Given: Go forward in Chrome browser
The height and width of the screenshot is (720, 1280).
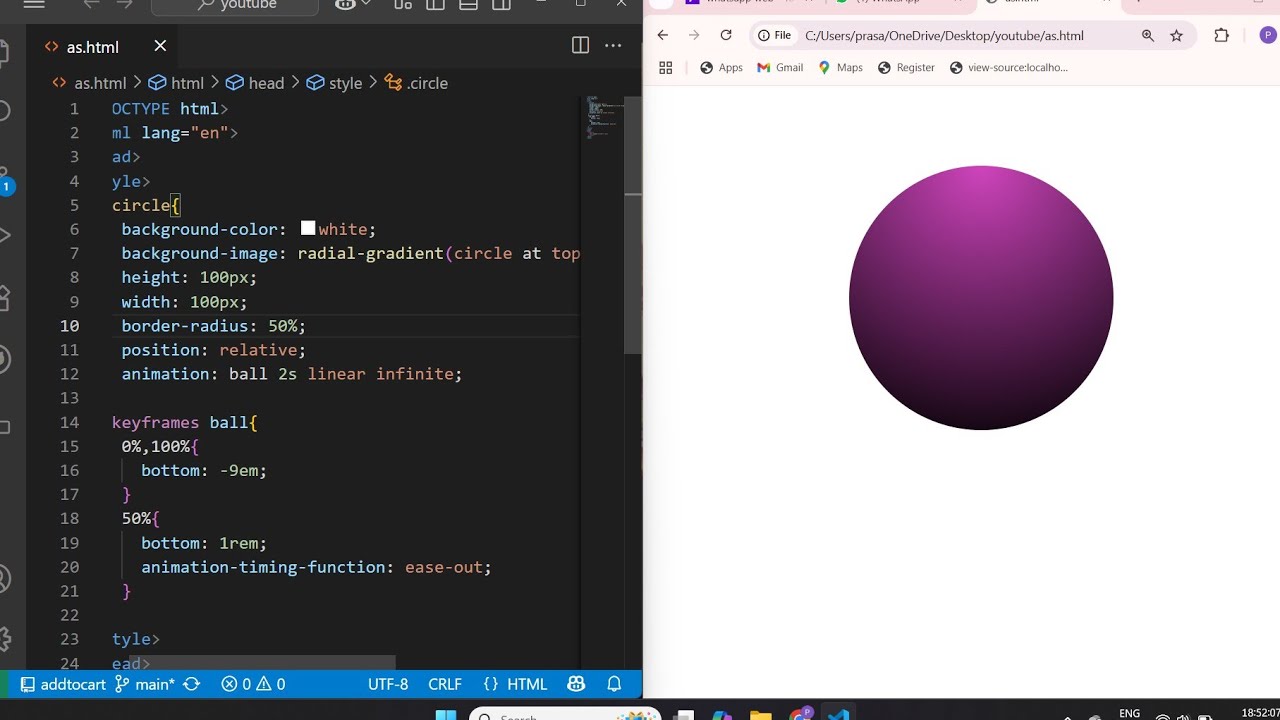Looking at the screenshot, I should pyautogui.click(x=694, y=35).
